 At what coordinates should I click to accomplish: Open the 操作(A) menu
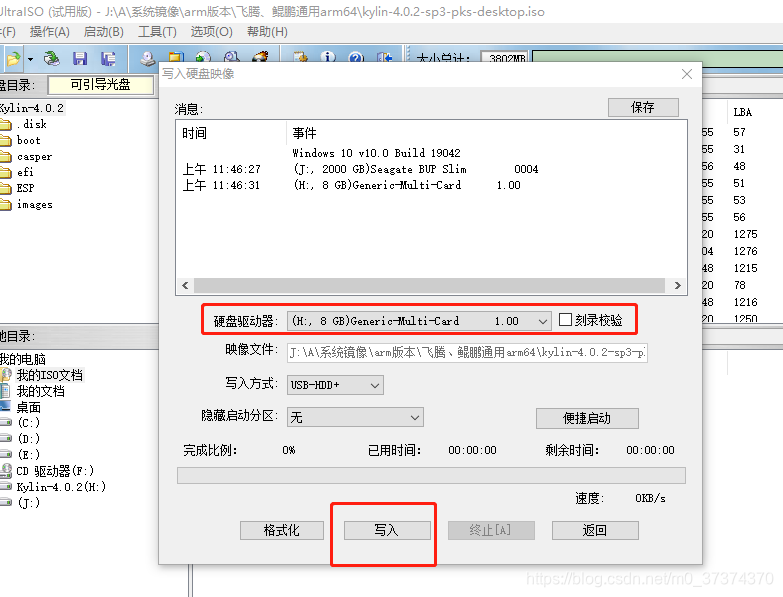point(49,32)
